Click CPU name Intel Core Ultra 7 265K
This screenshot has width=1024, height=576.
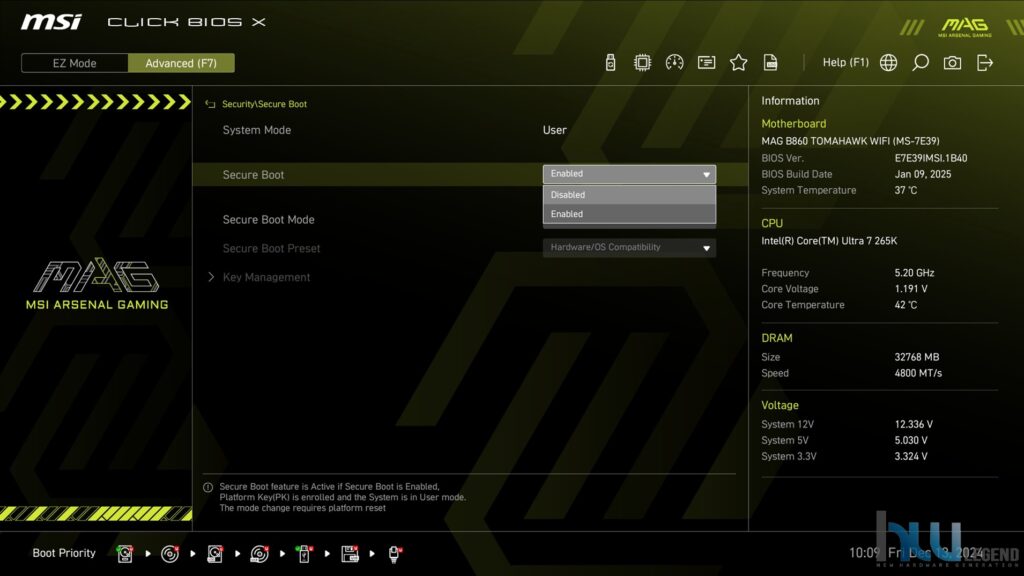pyautogui.click(x=829, y=241)
